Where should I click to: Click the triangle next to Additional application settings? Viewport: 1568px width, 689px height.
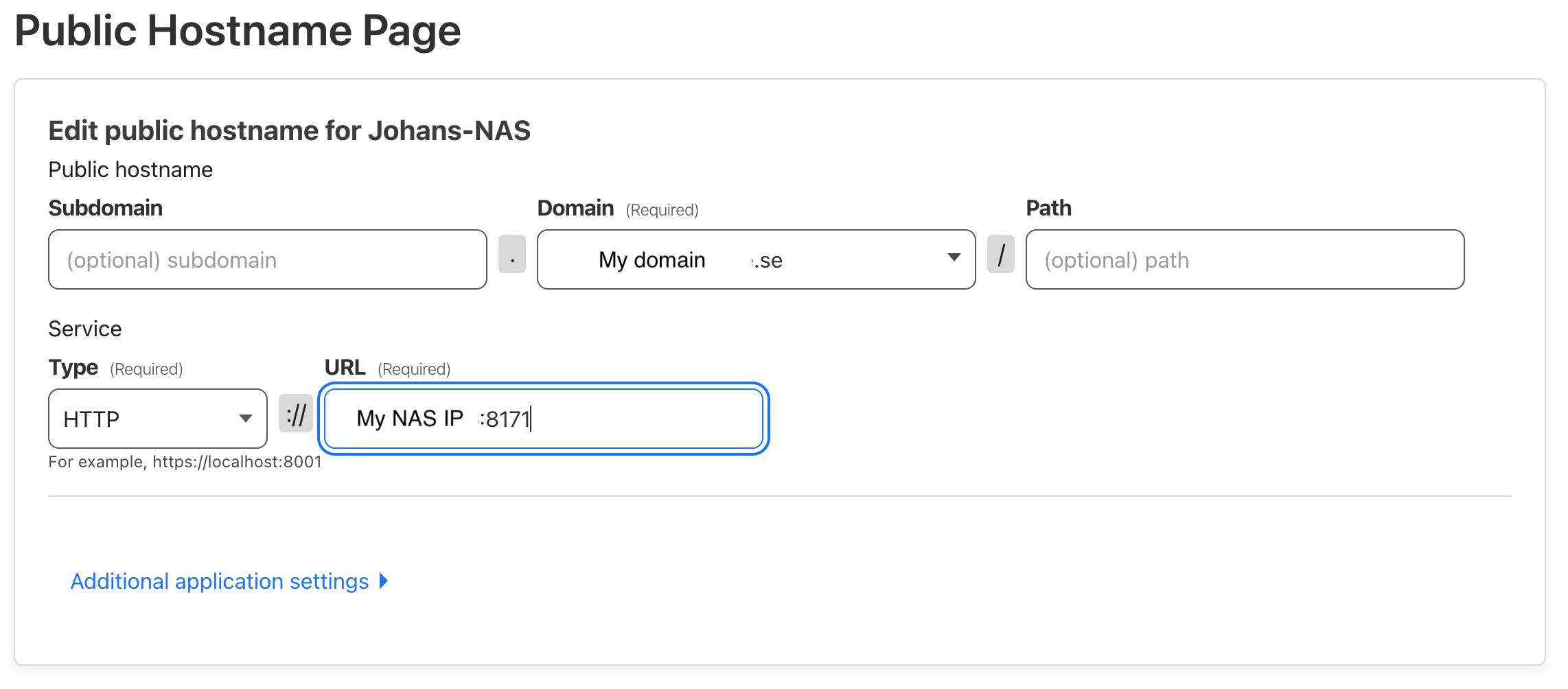coord(384,581)
